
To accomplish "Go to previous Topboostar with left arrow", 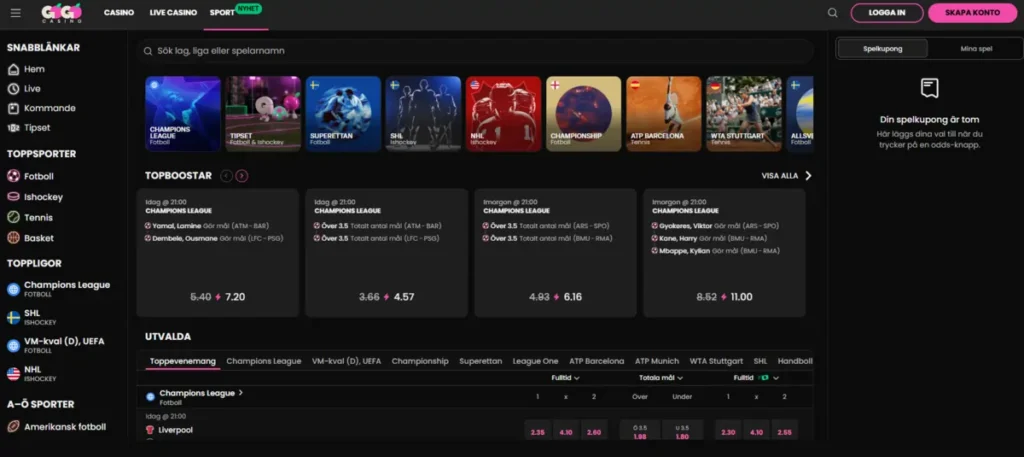I will (227, 176).
